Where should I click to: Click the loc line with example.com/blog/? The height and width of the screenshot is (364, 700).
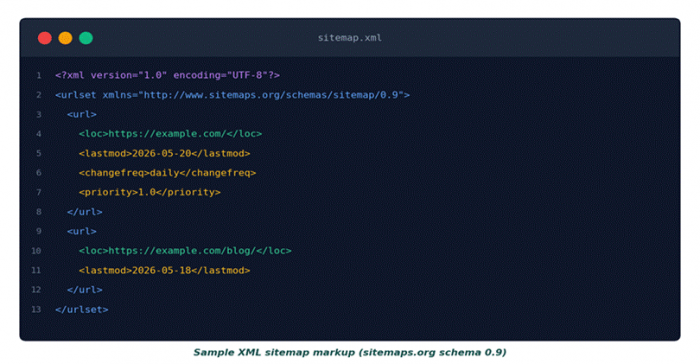(185, 251)
